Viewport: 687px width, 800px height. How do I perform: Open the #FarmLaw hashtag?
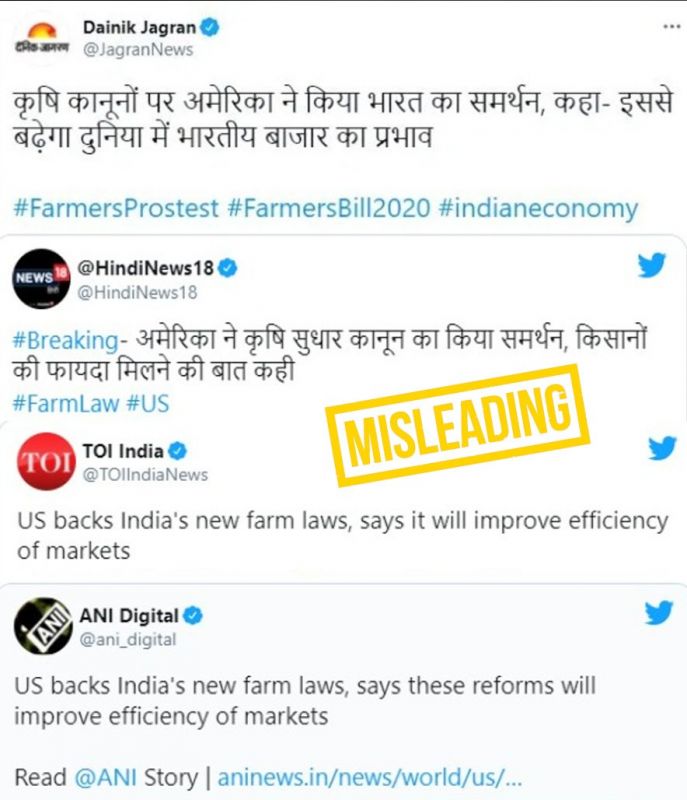(66, 404)
